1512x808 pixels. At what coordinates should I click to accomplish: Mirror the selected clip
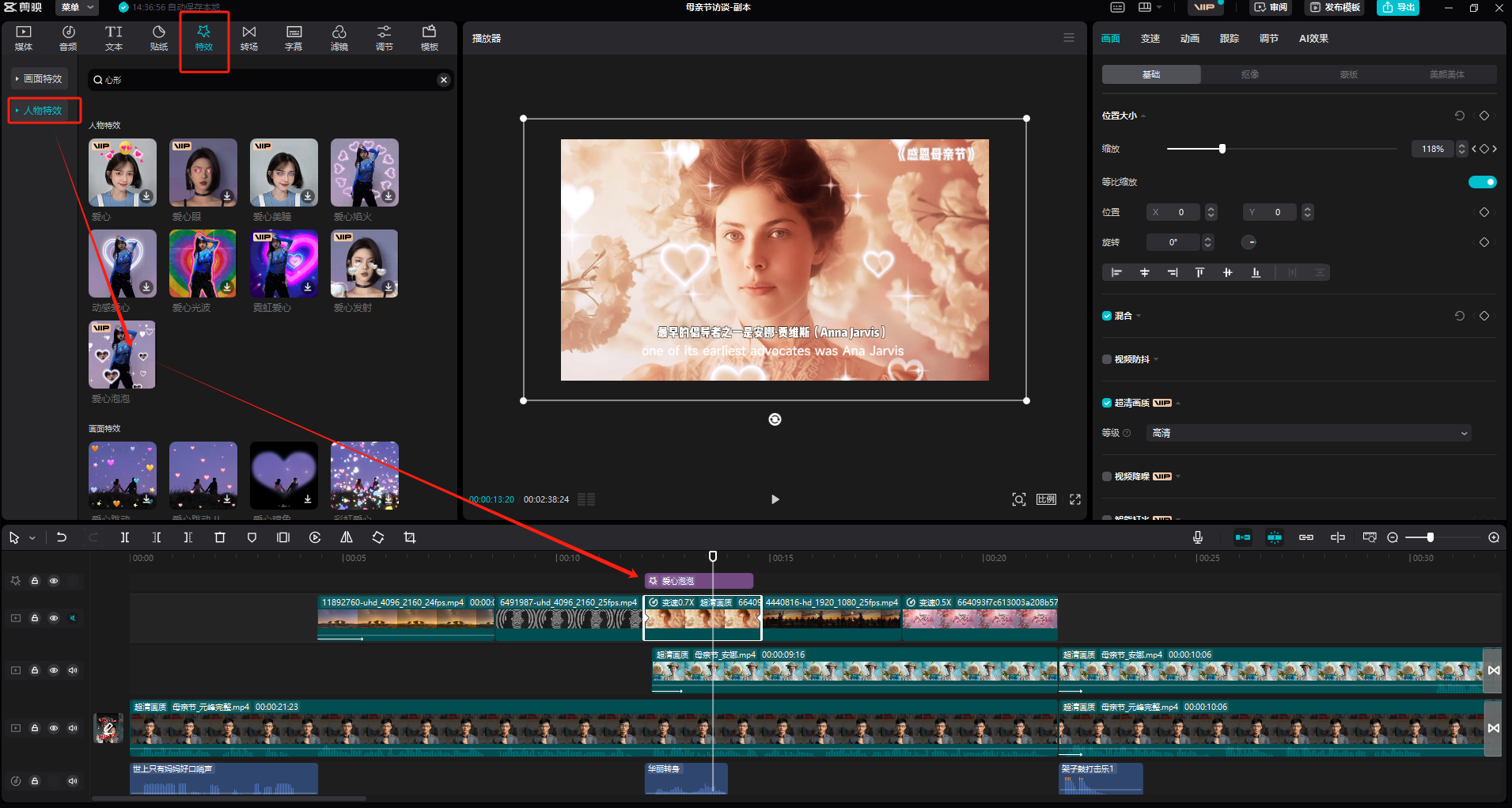click(x=347, y=537)
